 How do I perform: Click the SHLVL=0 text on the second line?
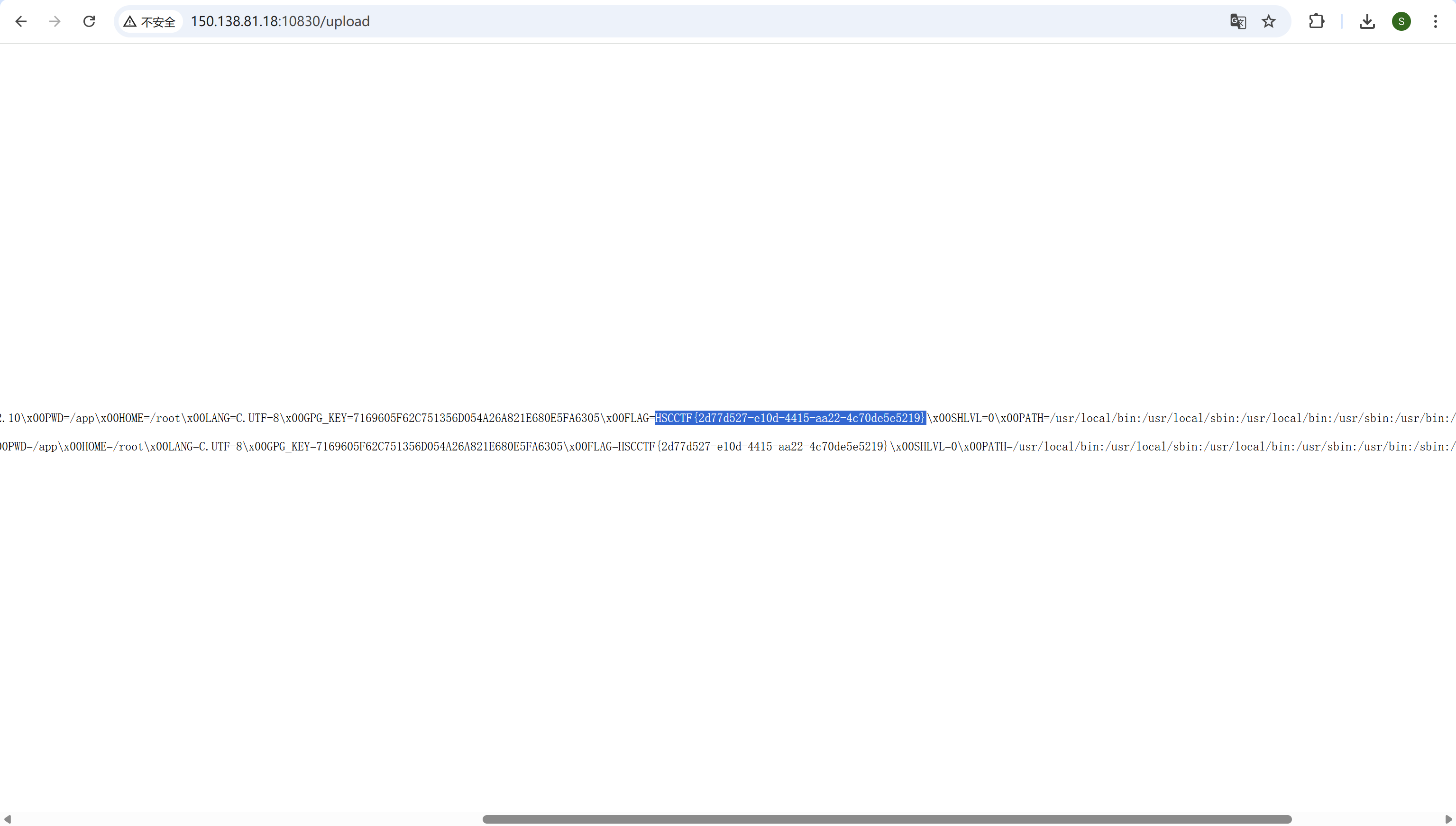(935, 447)
